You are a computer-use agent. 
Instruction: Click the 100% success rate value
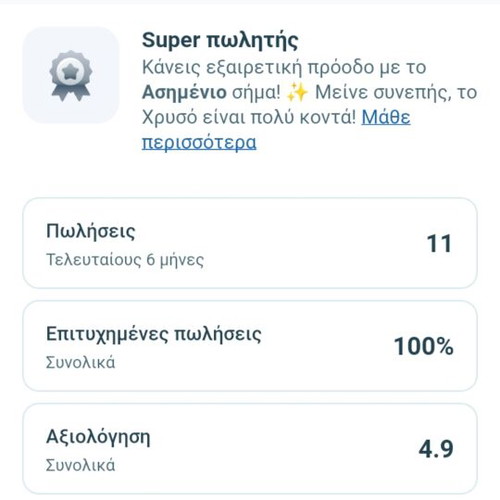[x=424, y=346]
